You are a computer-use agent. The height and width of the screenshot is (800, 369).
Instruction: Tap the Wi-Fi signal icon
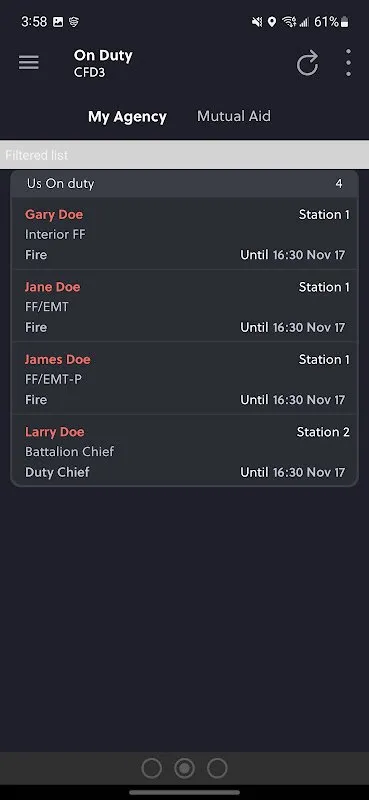point(289,22)
